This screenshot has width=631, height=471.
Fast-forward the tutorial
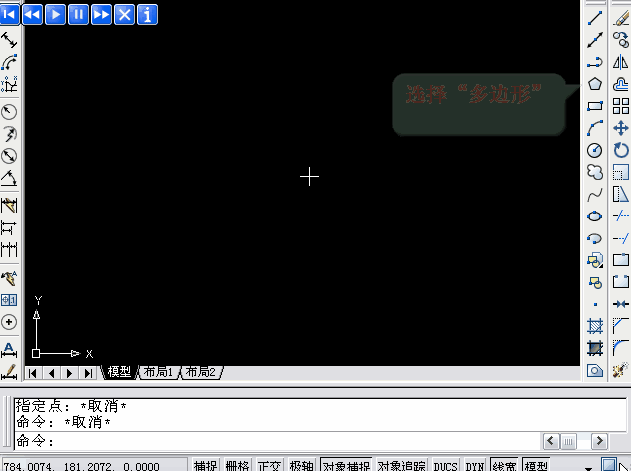coord(101,15)
